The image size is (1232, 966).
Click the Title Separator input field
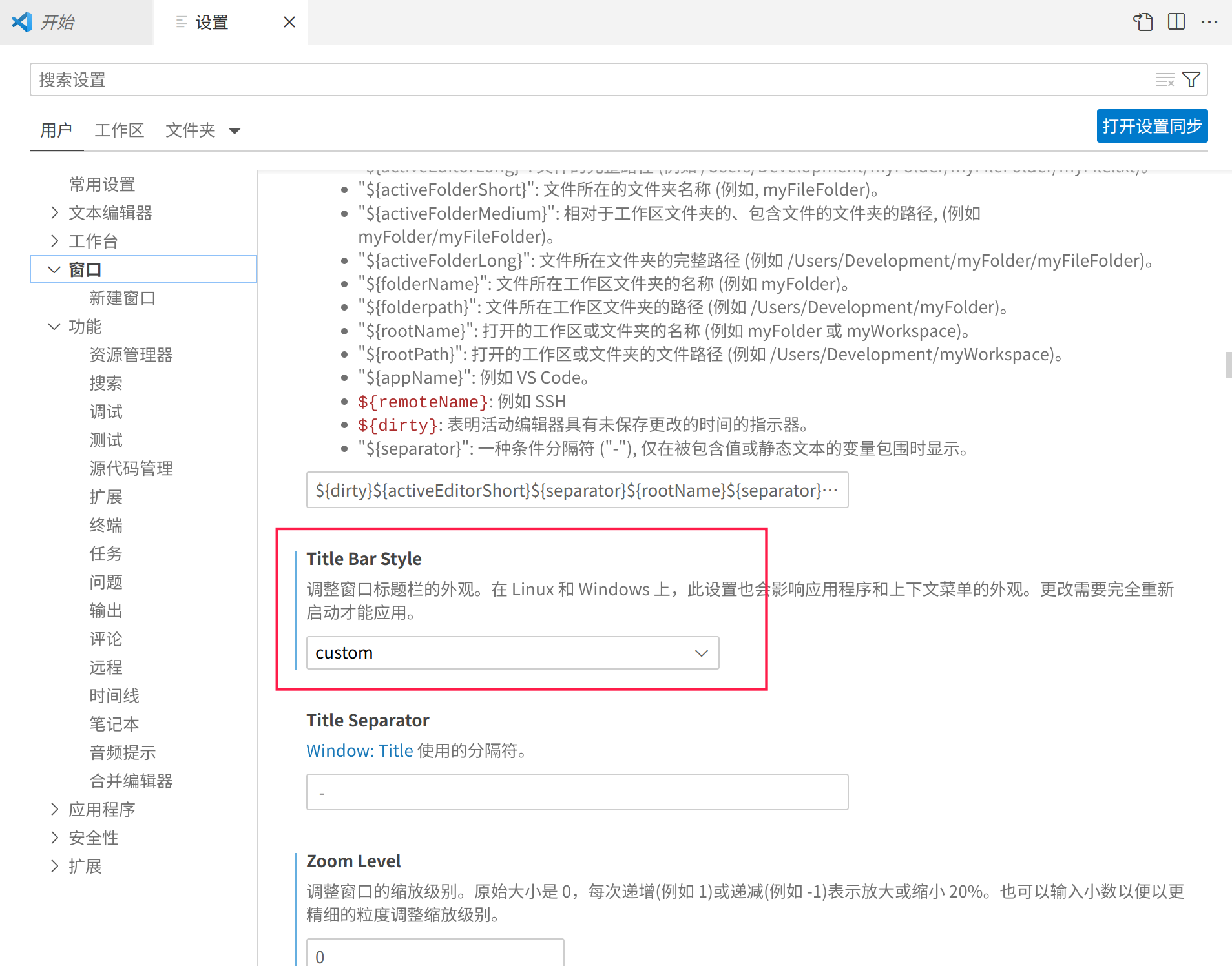click(577, 792)
